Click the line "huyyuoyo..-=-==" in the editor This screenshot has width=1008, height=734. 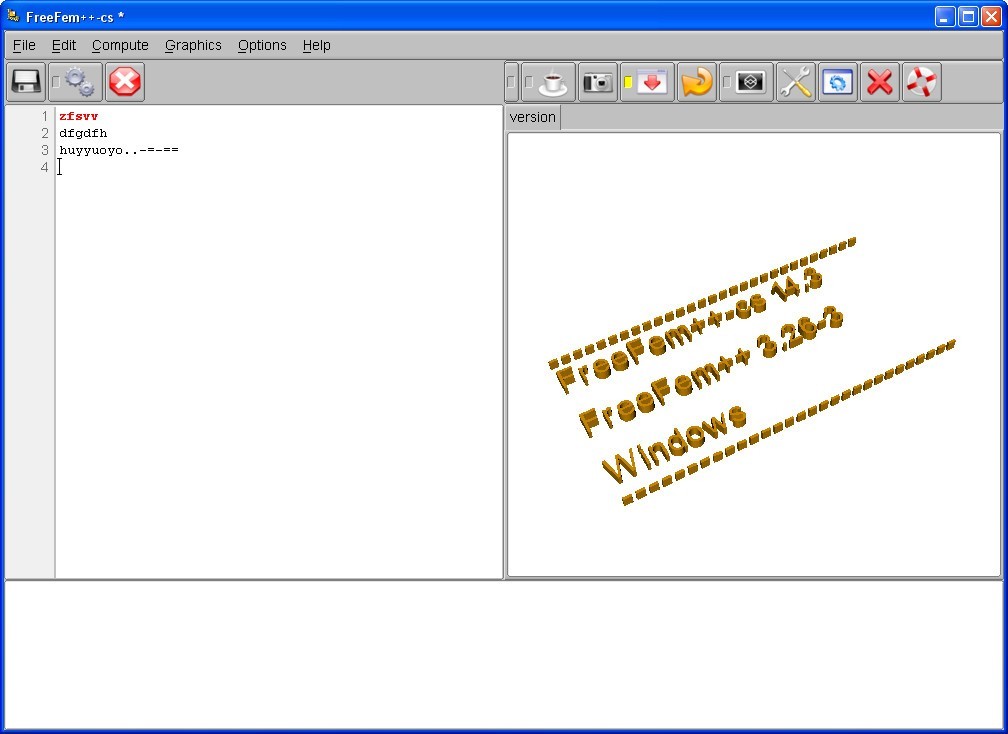119,150
